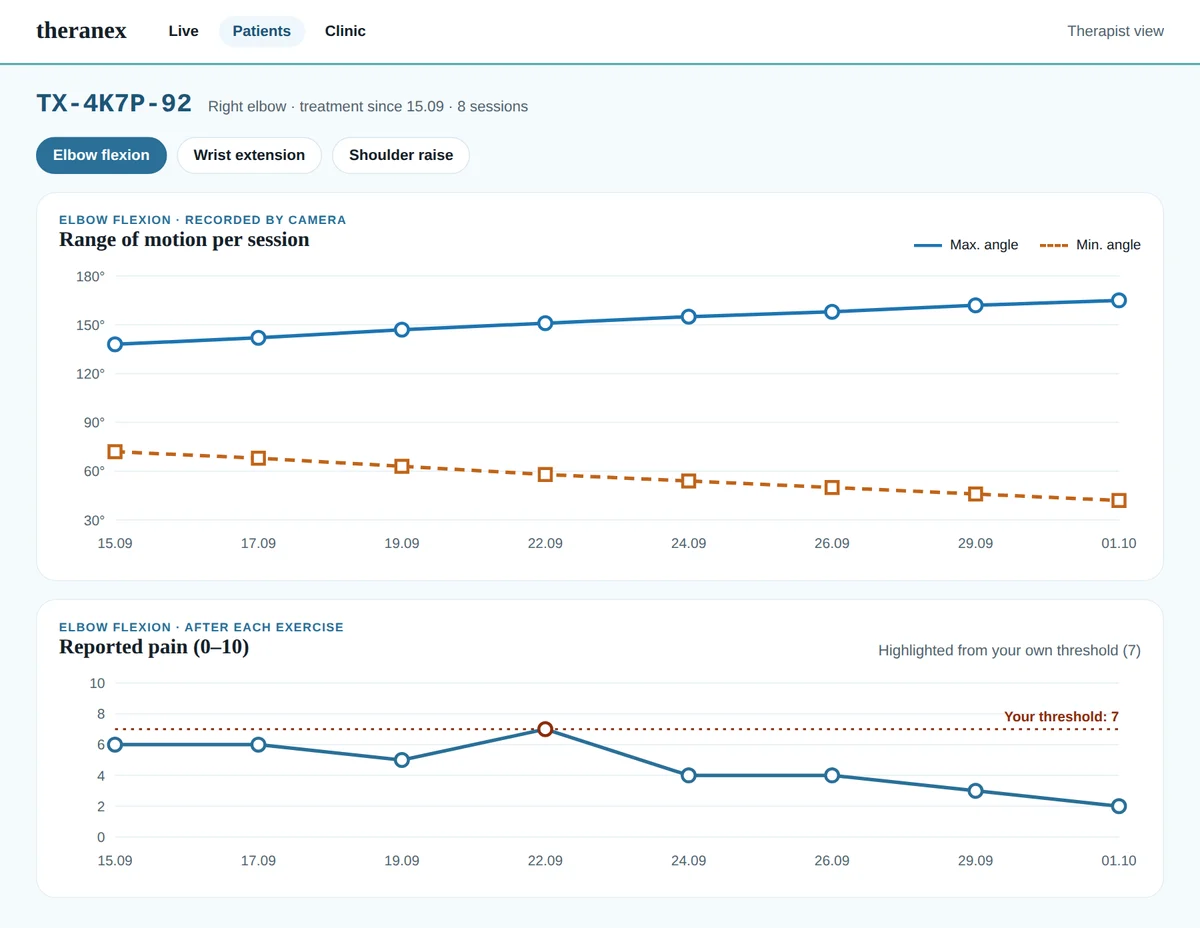Switch to the Clinic tab
The image size is (1200, 928).
point(345,31)
